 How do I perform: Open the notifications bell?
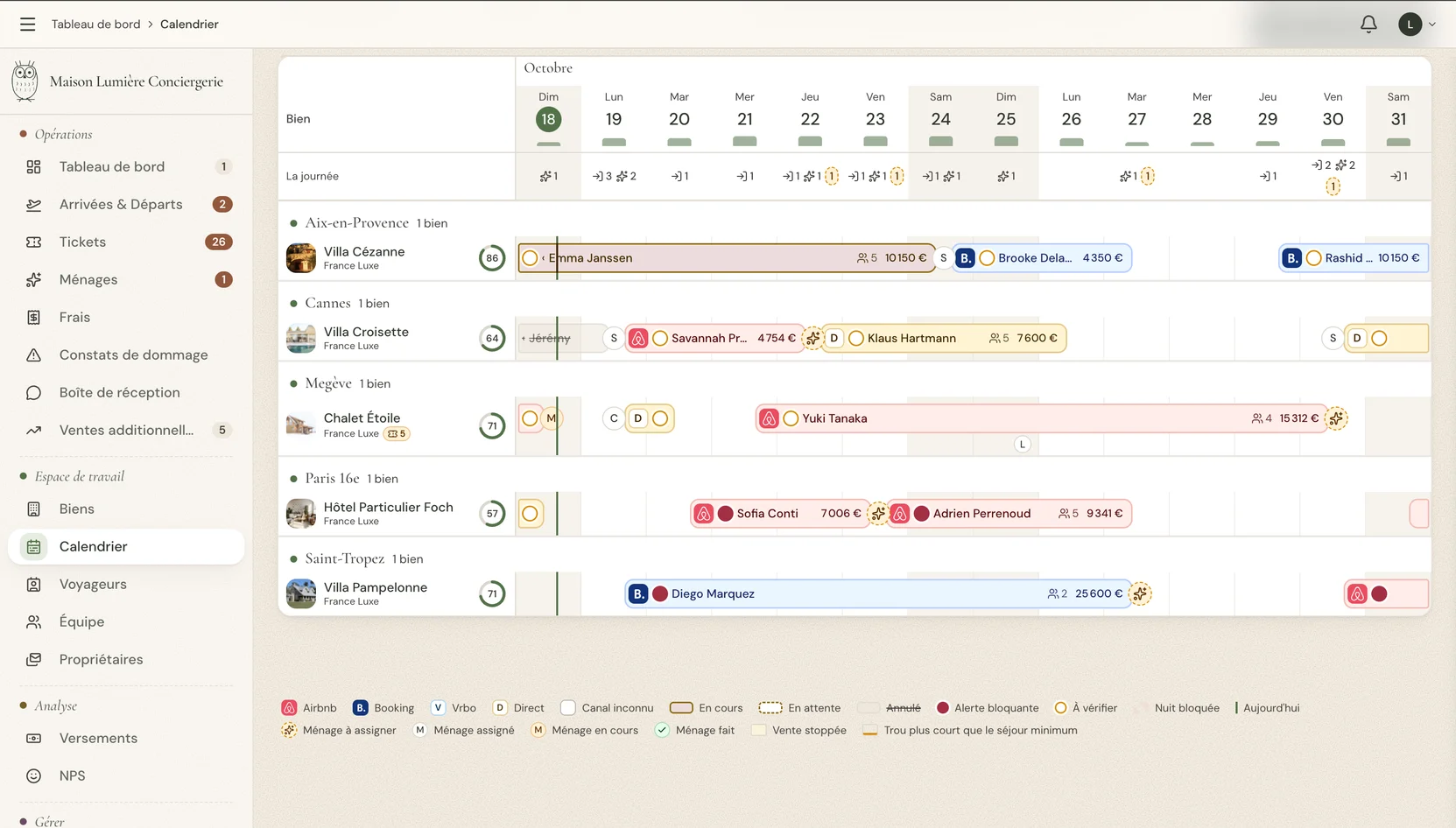pyautogui.click(x=1368, y=25)
